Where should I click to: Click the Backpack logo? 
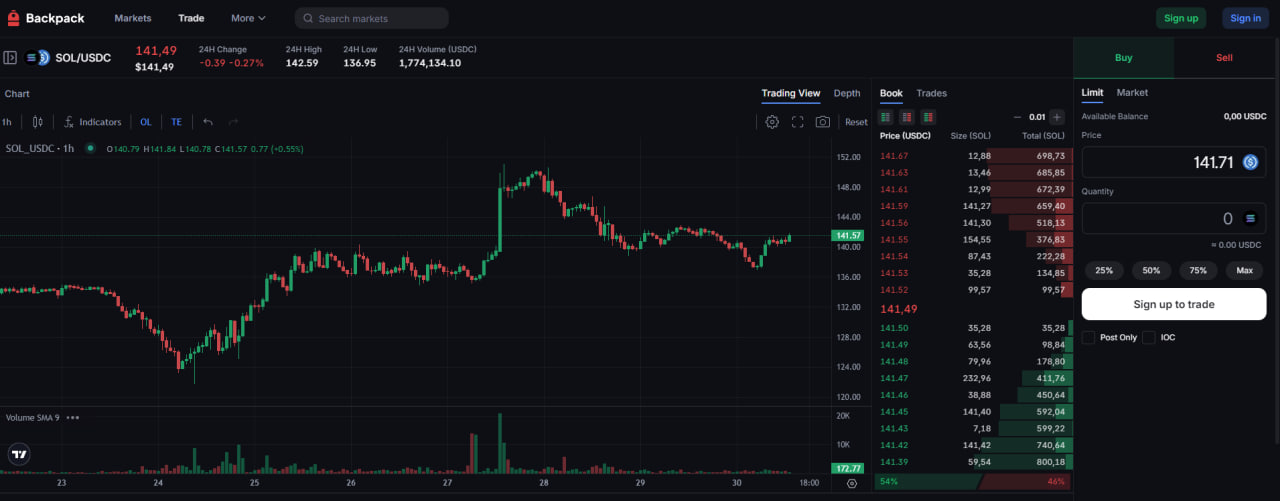tap(46, 18)
